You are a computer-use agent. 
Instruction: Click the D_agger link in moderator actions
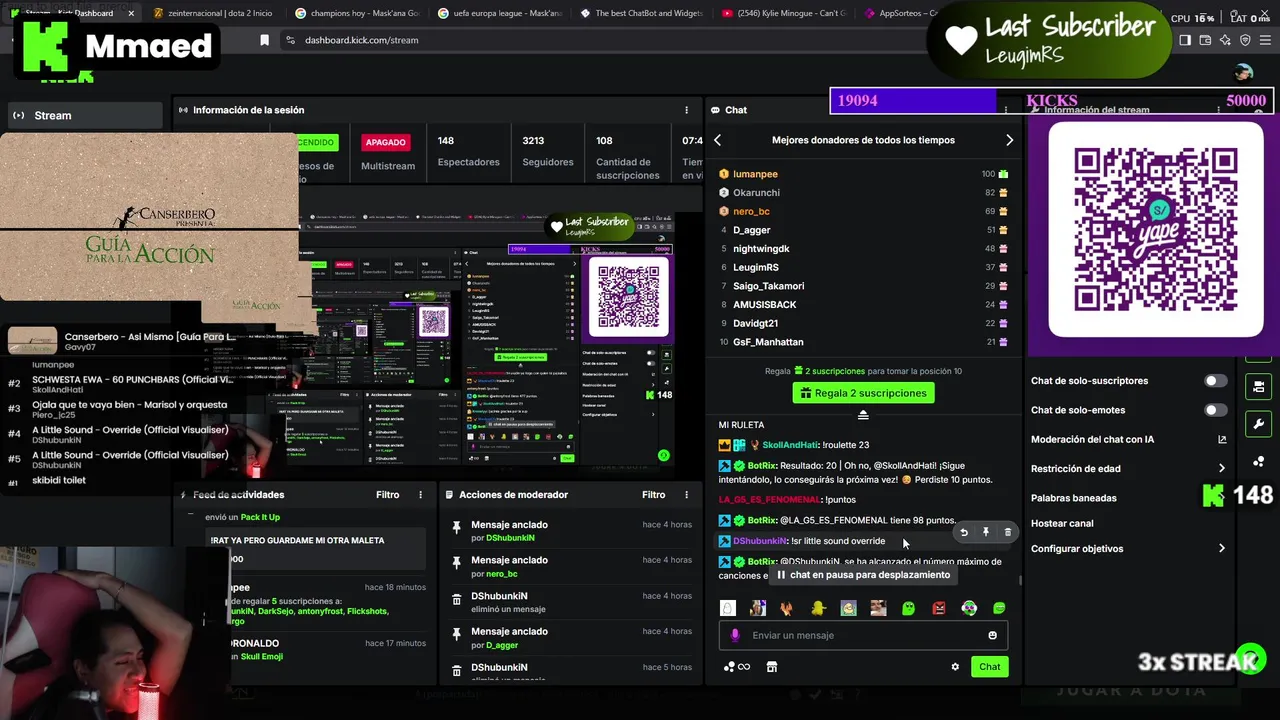click(502, 646)
